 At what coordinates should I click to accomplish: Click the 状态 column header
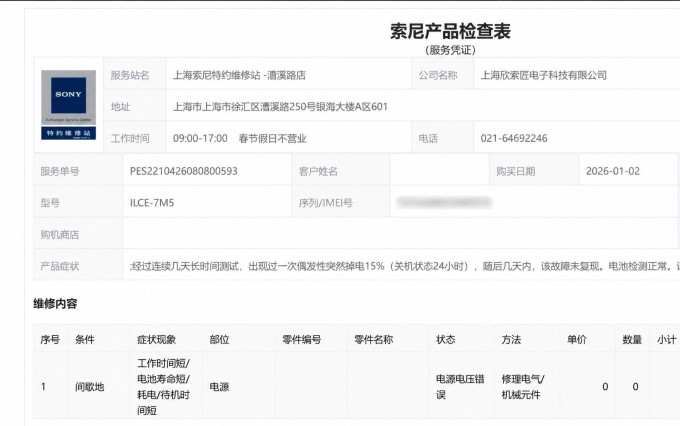[x=445, y=339]
